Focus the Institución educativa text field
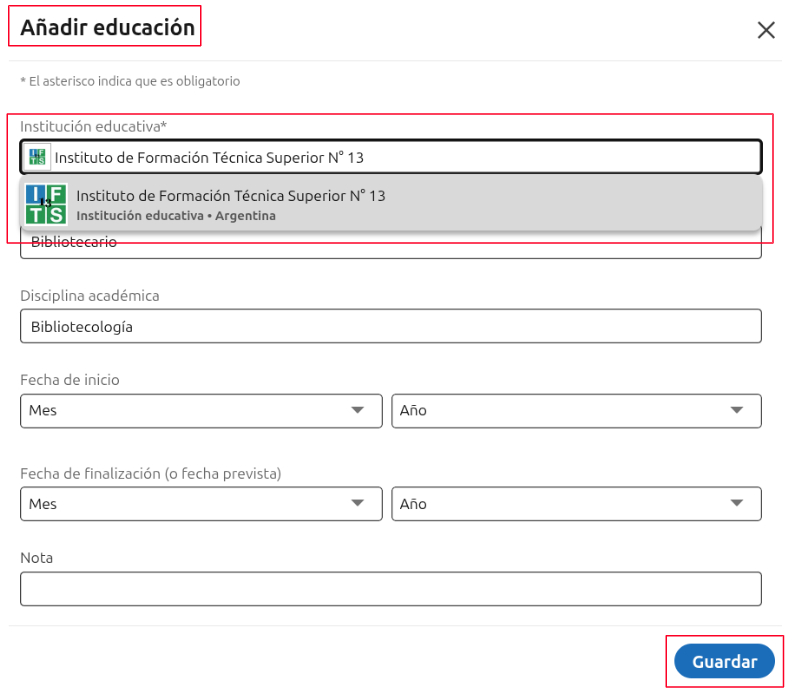The image size is (793, 698). point(400,157)
